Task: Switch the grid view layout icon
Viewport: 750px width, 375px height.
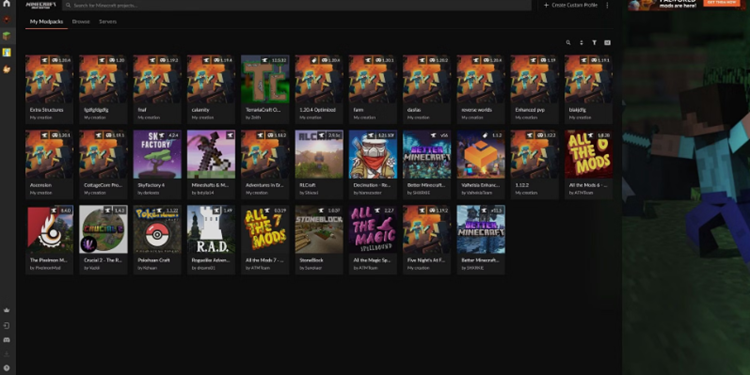Action: [x=607, y=43]
